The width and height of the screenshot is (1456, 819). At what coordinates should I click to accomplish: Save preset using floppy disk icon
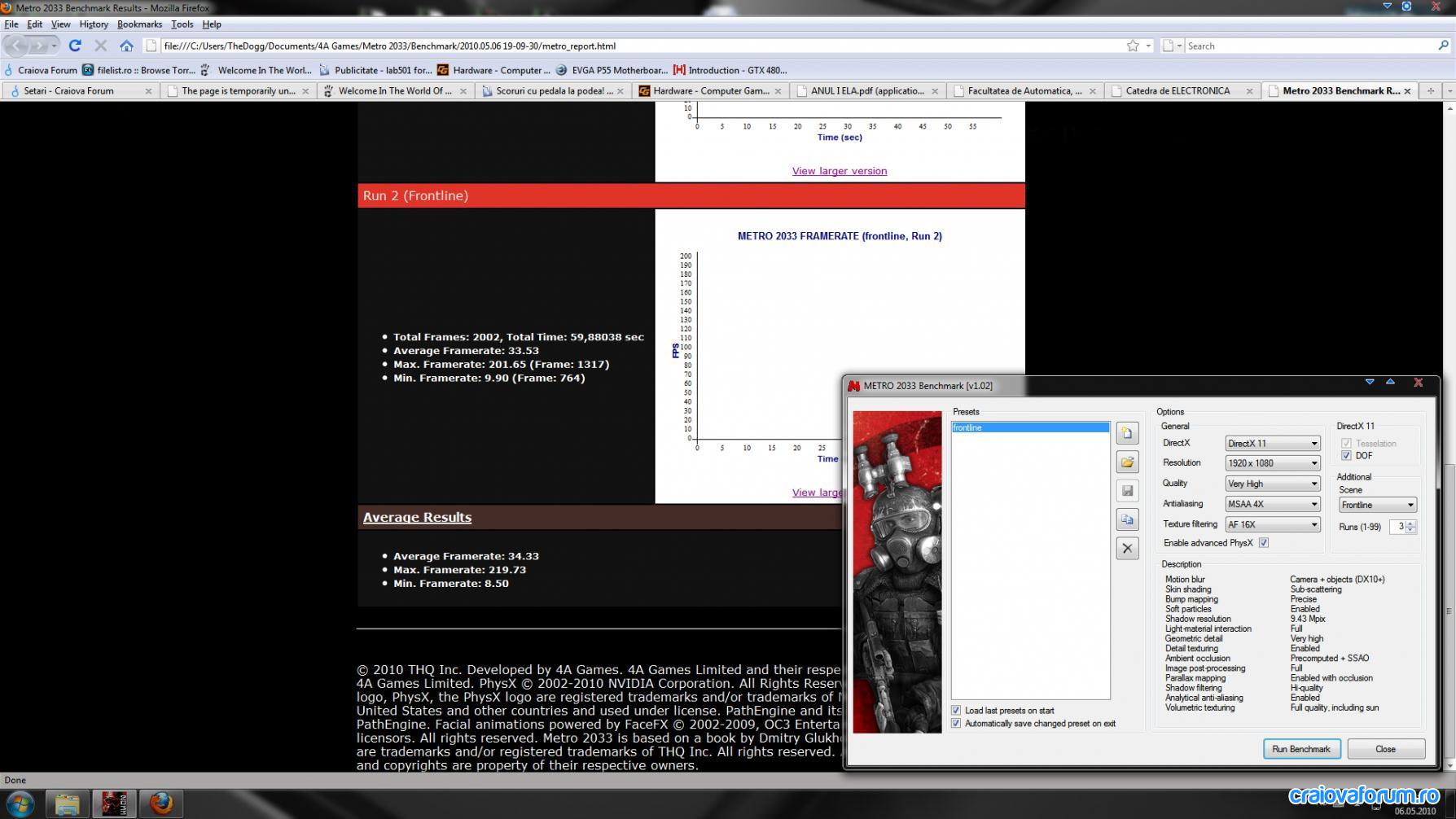(x=1127, y=491)
